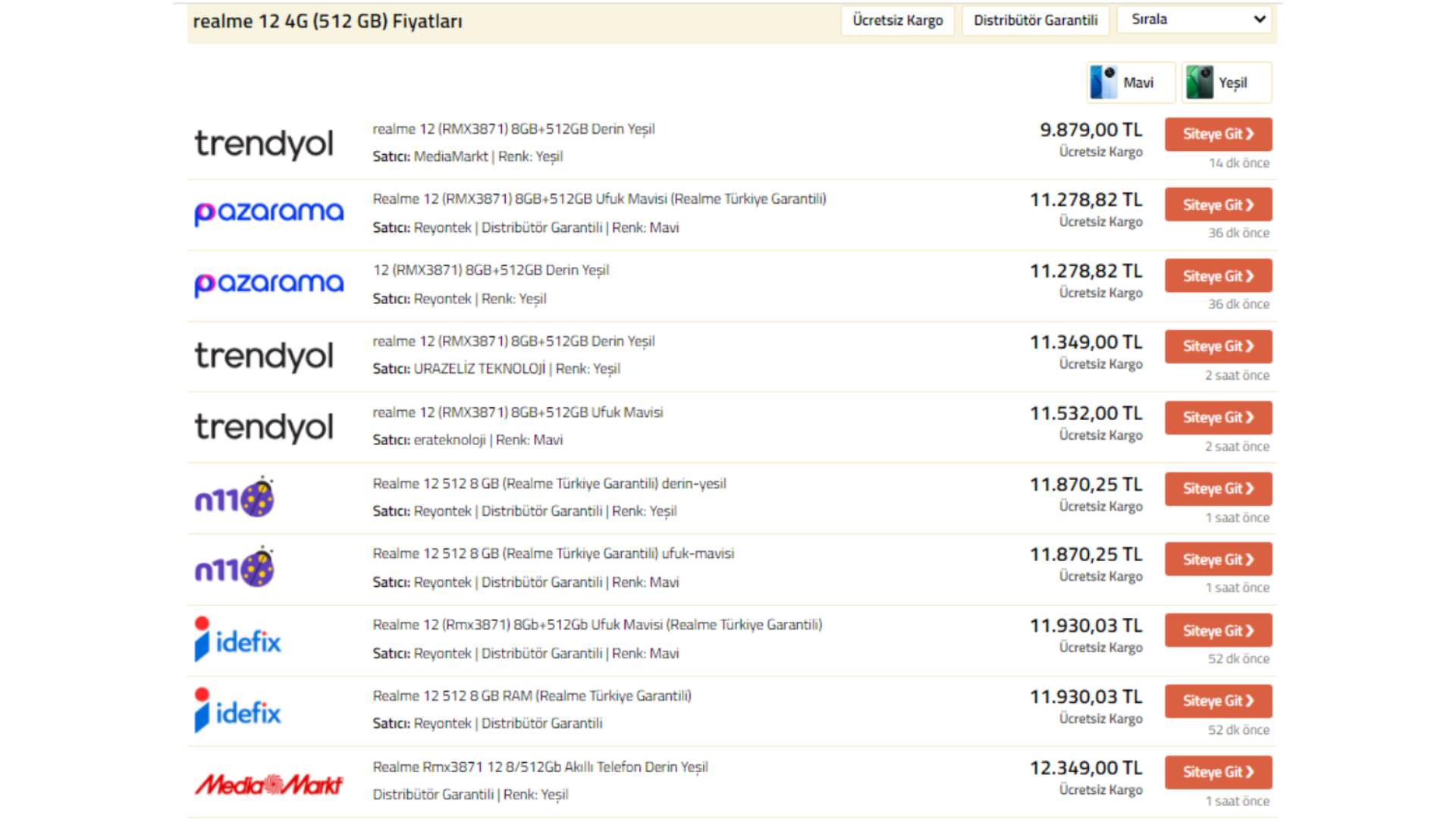Click 'Satıcı: erateknoloji | Renk: Mavi' text
This screenshot has height=819, width=1456.
(467, 440)
